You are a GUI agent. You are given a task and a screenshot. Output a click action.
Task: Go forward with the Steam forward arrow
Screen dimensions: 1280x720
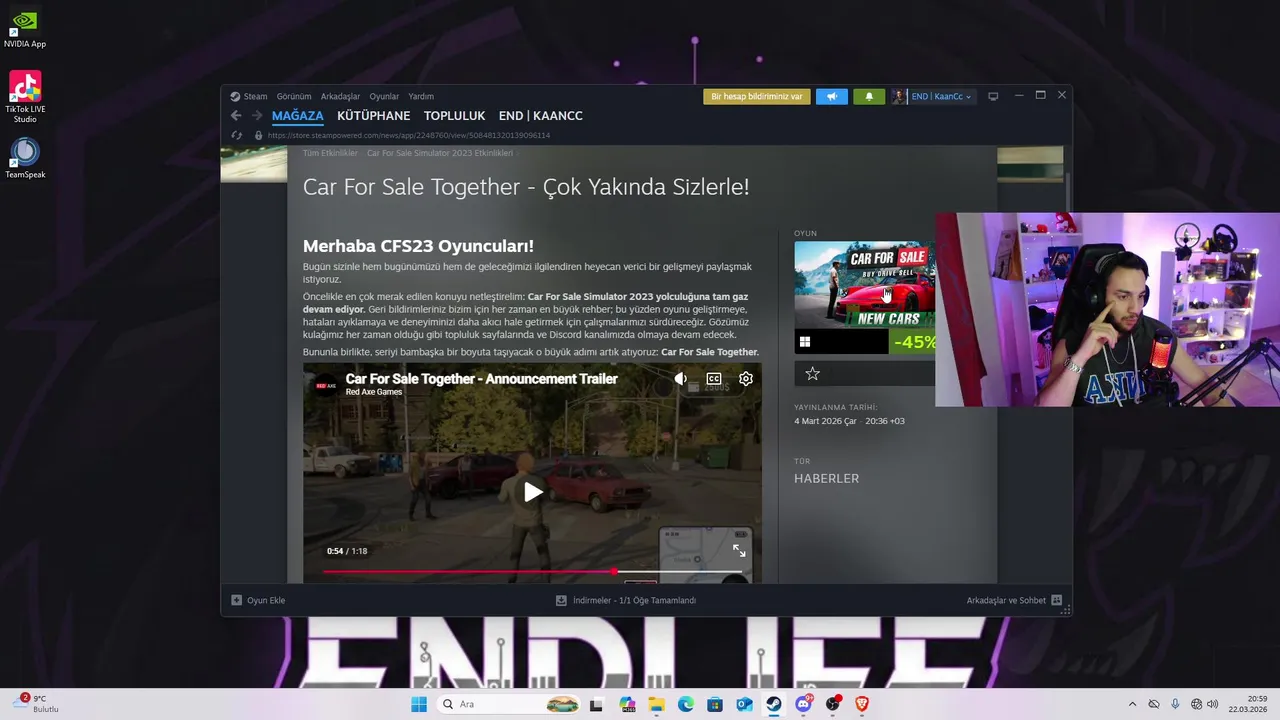pos(256,116)
